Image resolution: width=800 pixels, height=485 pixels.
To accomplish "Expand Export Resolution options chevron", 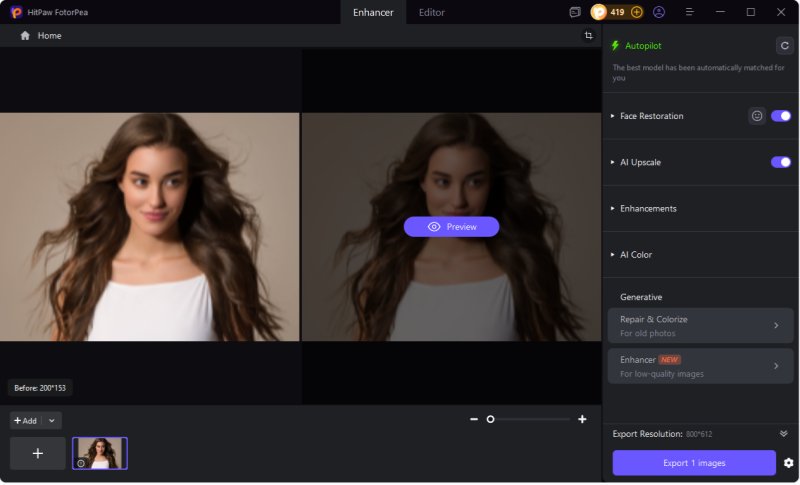I will click(784, 434).
